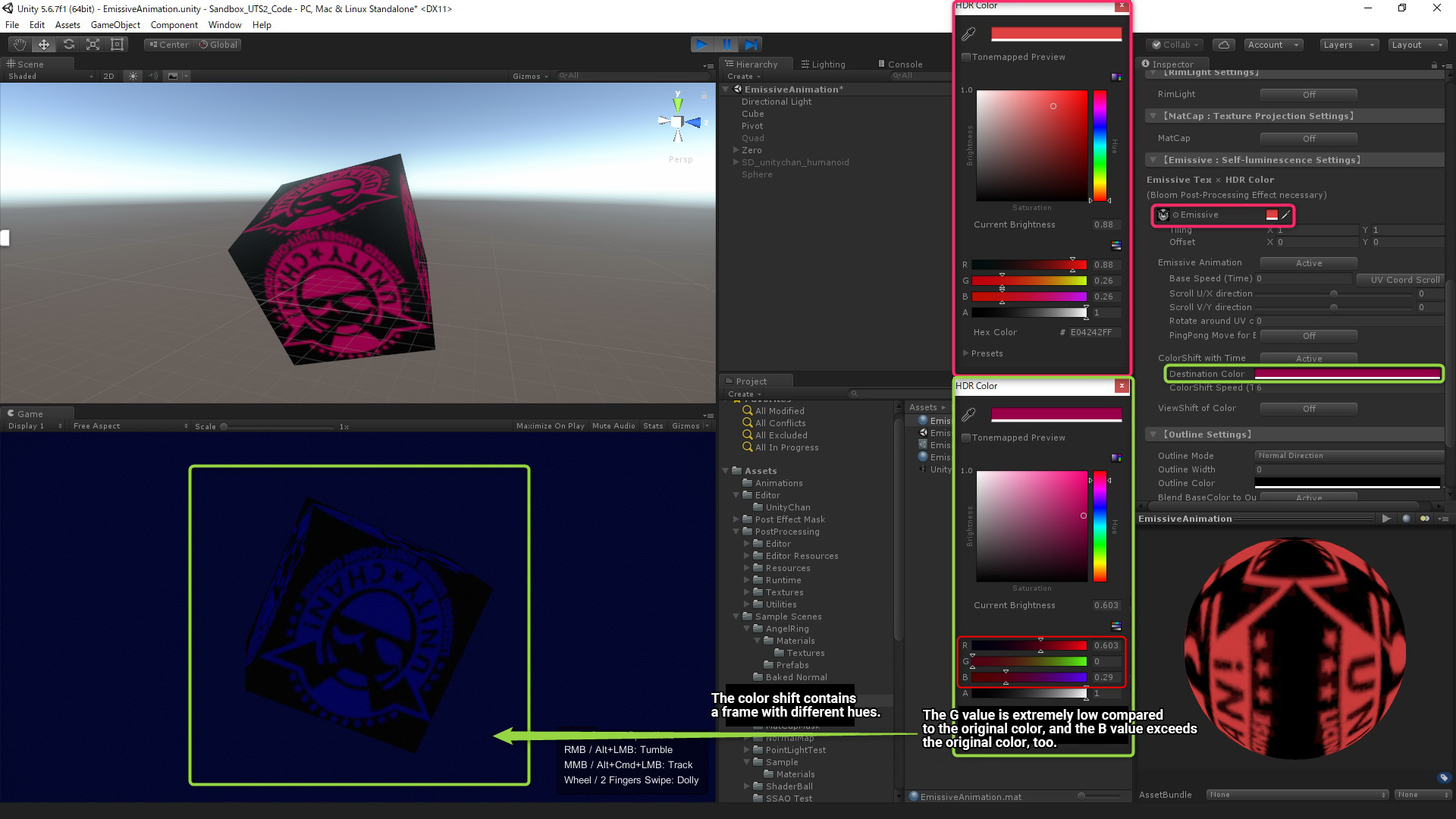Toggle scene lighting sun icon
Screen dimensions: 1456x819
tap(133, 76)
